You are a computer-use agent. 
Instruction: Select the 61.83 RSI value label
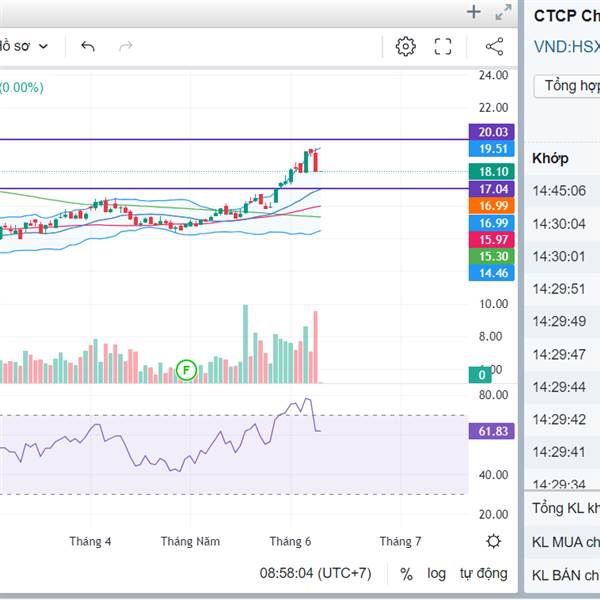[x=493, y=431]
